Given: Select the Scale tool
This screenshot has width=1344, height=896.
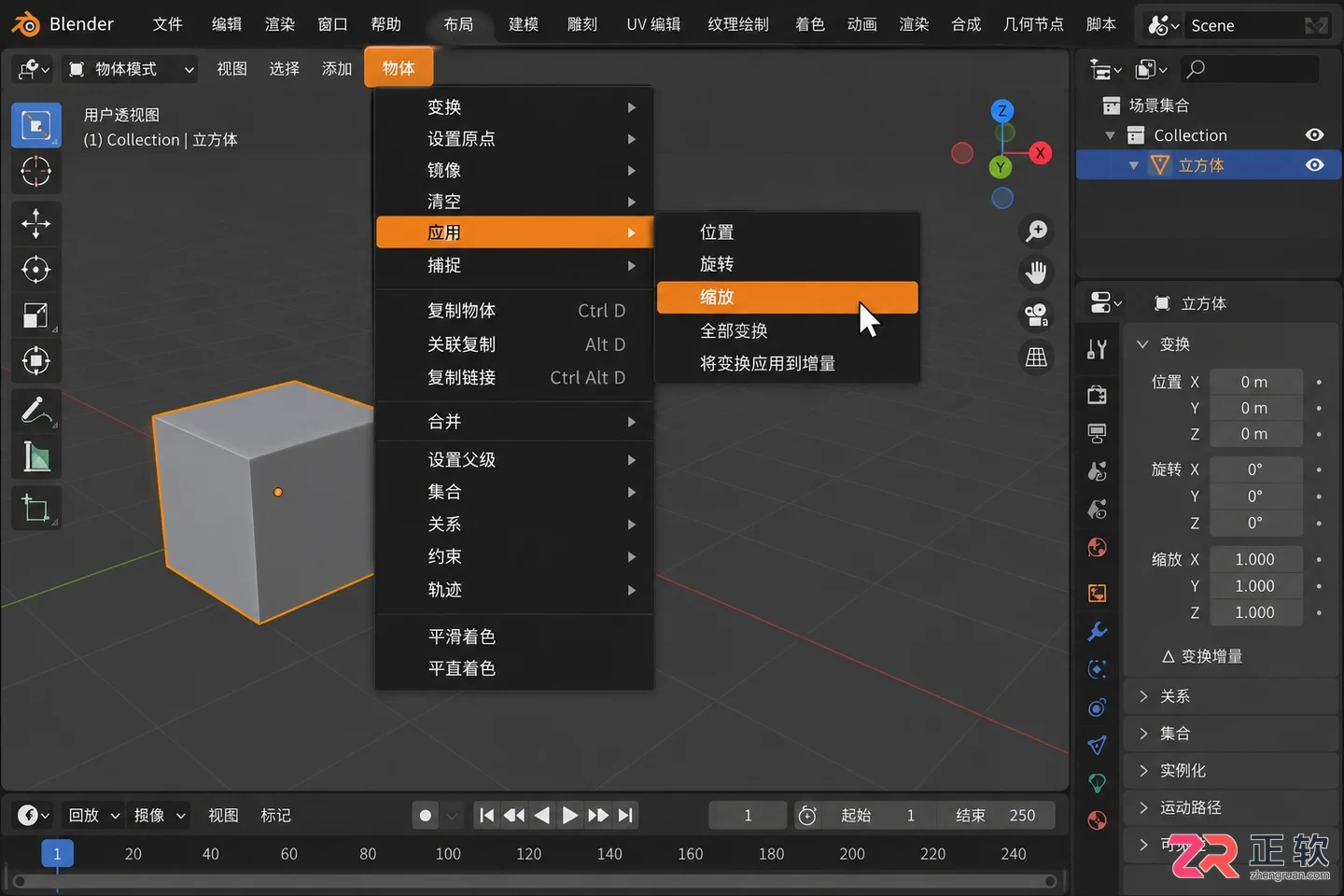Looking at the screenshot, I should pyautogui.click(x=36, y=315).
